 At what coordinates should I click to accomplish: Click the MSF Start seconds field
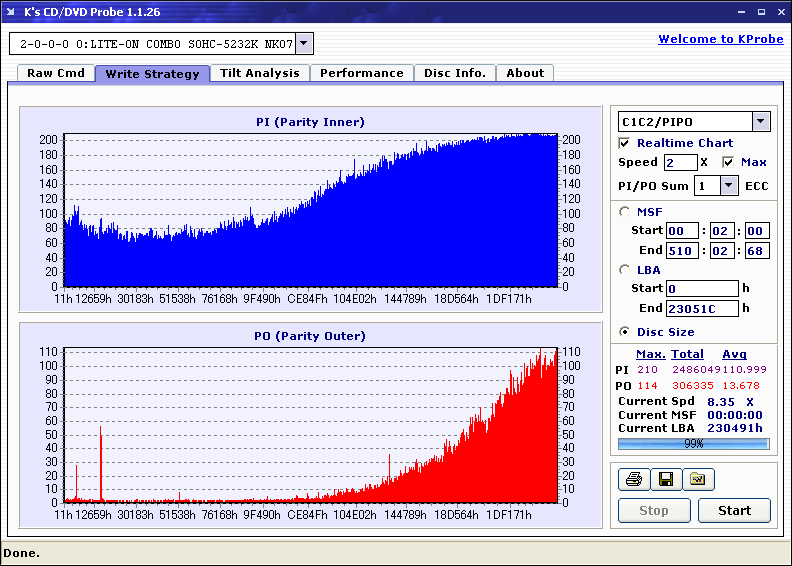pos(721,231)
